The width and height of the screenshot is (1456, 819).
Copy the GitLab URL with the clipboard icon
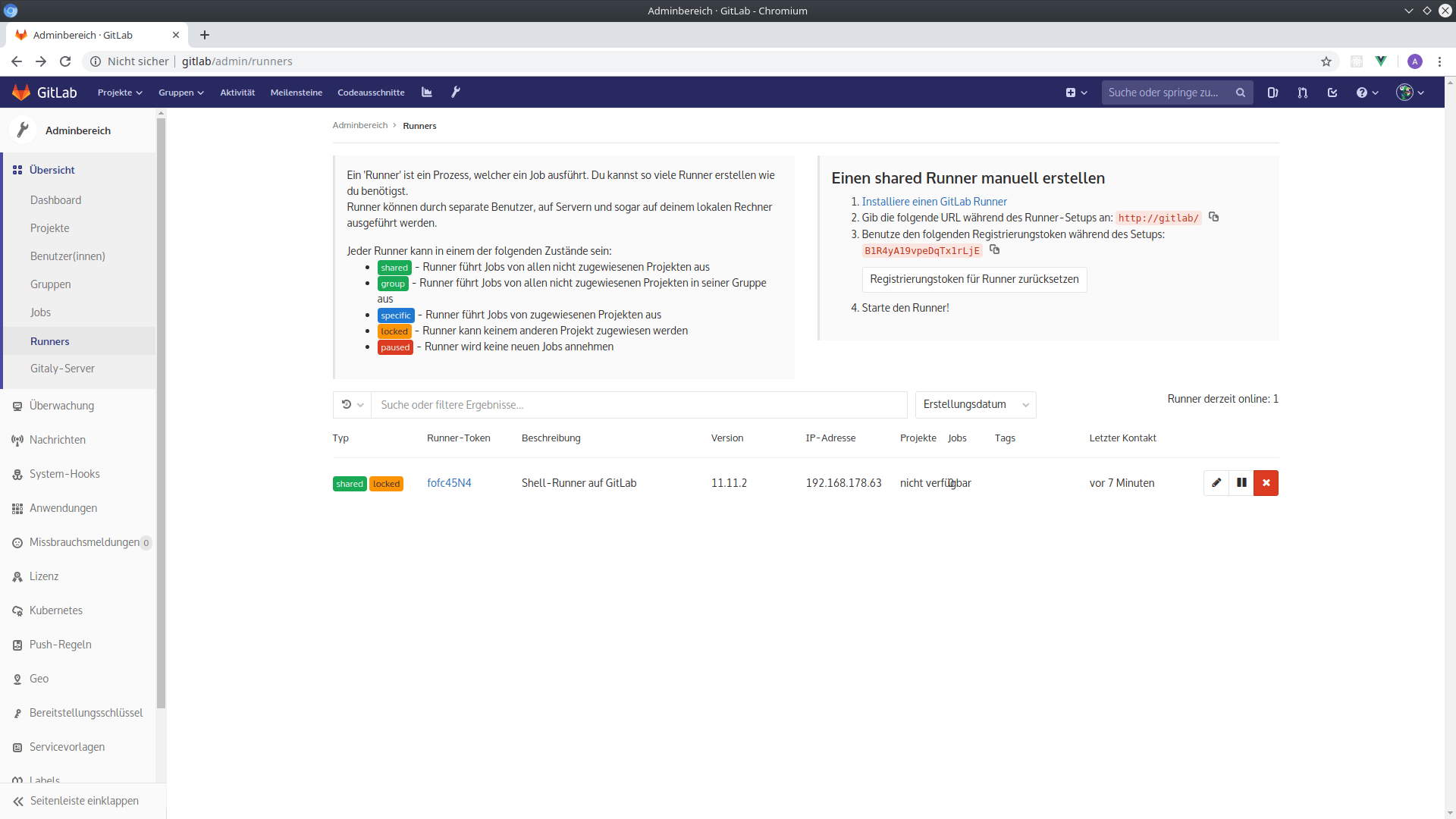pos(1213,217)
